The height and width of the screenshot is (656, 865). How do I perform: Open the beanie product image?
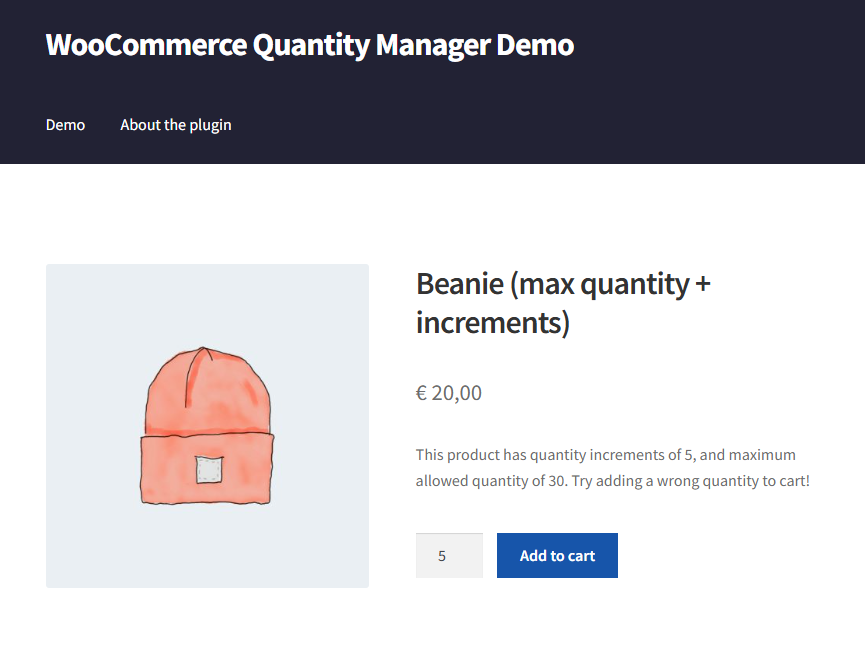(x=207, y=425)
